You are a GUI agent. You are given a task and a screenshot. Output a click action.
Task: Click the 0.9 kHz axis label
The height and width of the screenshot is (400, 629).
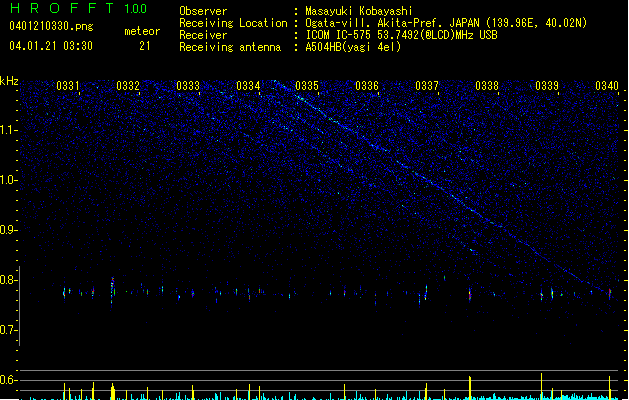[8, 230]
